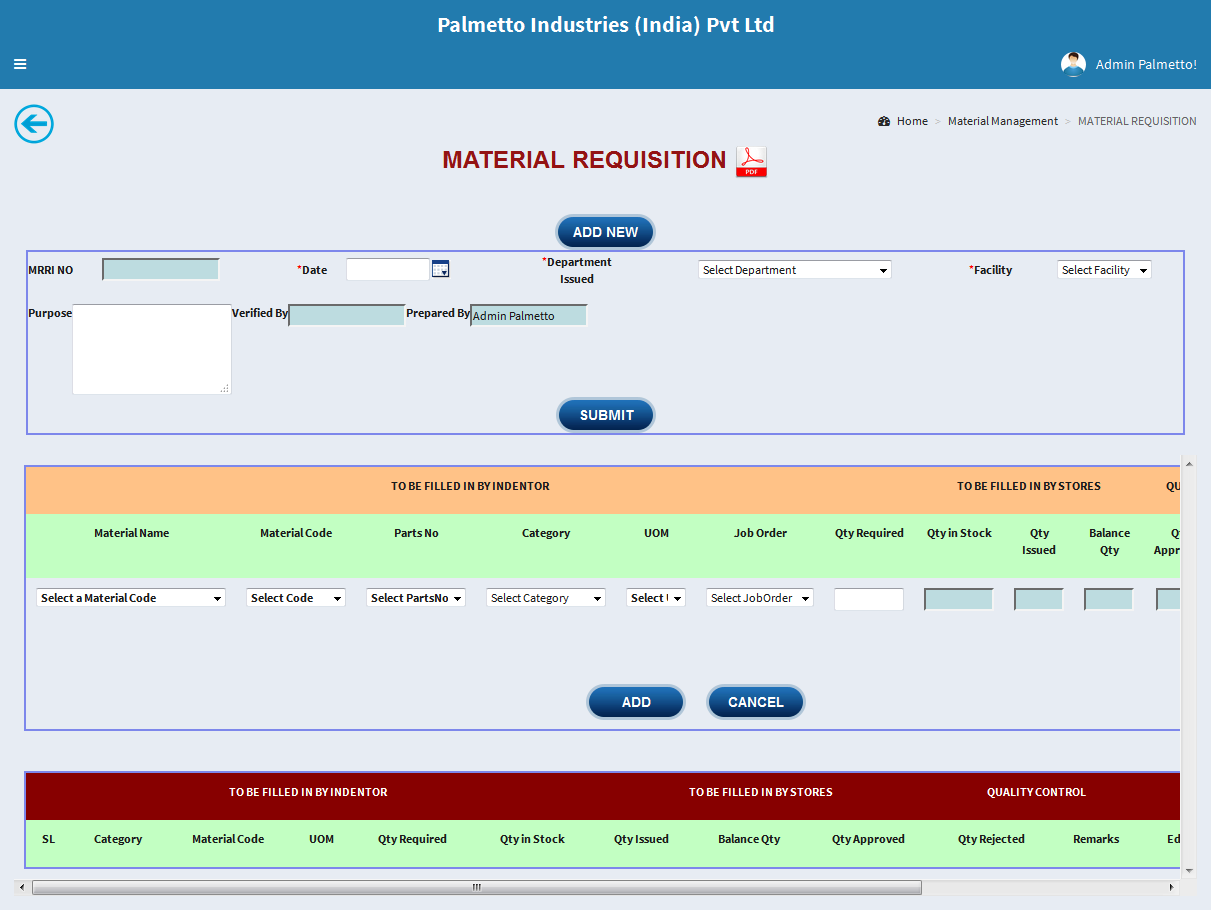The width and height of the screenshot is (1211, 910).
Task: Expand the Select JobOrder dropdown
Action: [x=760, y=598]
